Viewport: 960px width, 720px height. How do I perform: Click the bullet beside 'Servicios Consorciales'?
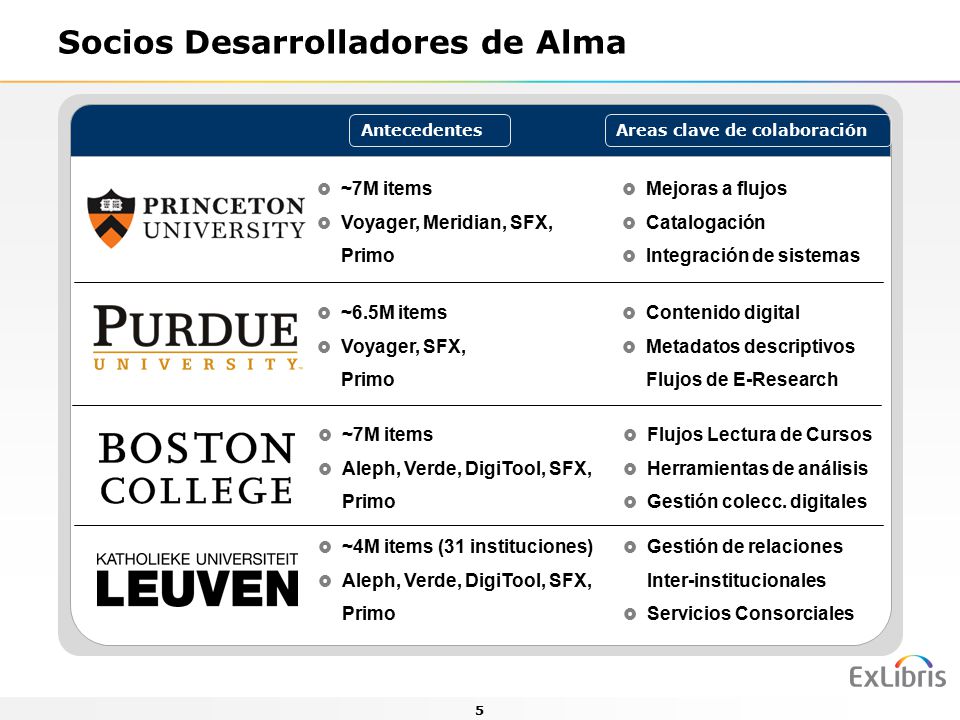click(x=630, y=614)
